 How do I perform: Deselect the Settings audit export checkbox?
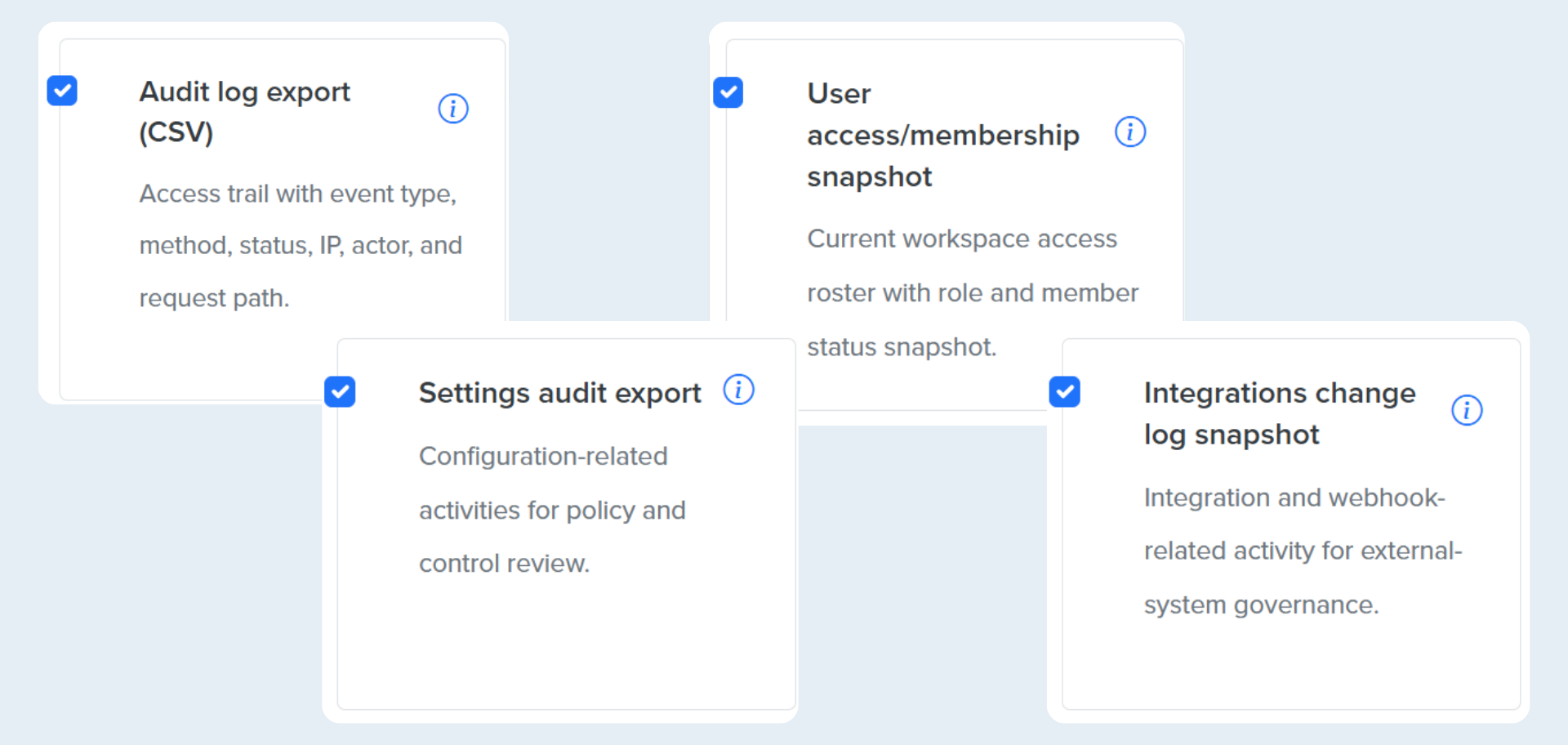(340, 392)
